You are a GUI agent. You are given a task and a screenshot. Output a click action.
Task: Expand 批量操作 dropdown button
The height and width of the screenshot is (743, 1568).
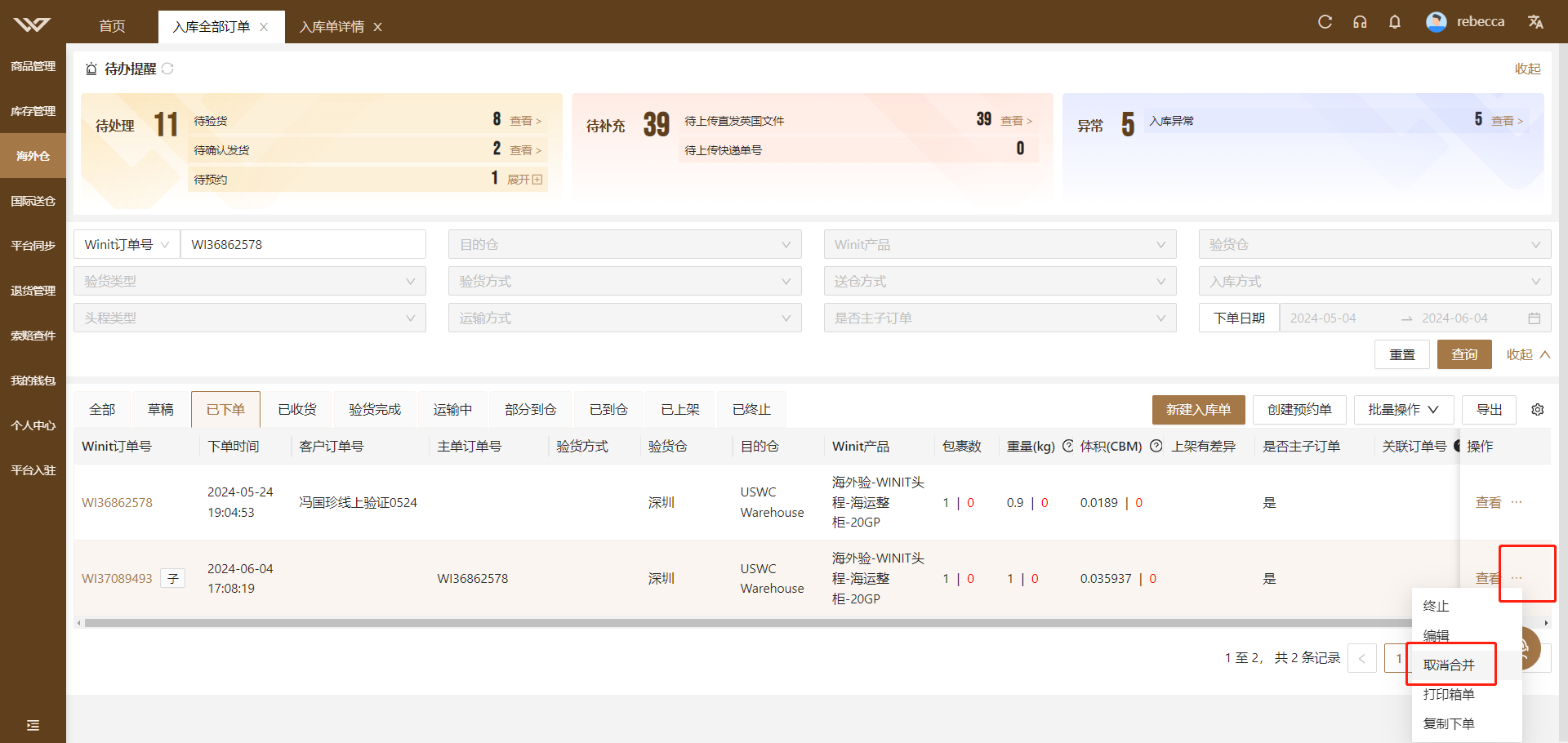pos(1403,410)
